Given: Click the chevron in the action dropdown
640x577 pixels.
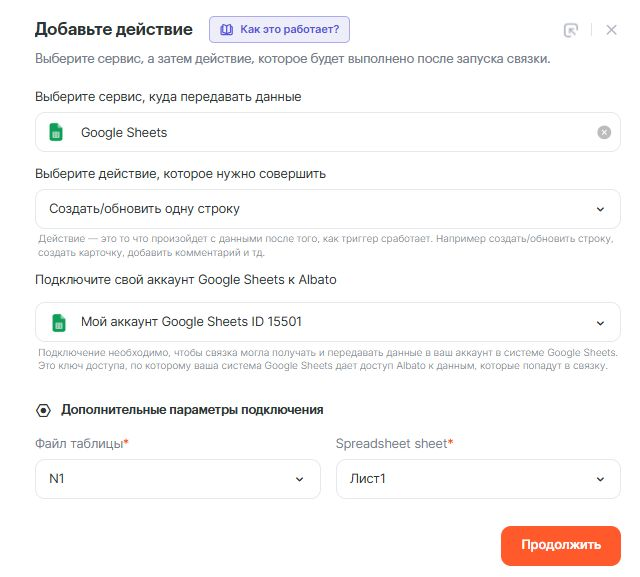Looking at the screenshot, I should 601,209.
